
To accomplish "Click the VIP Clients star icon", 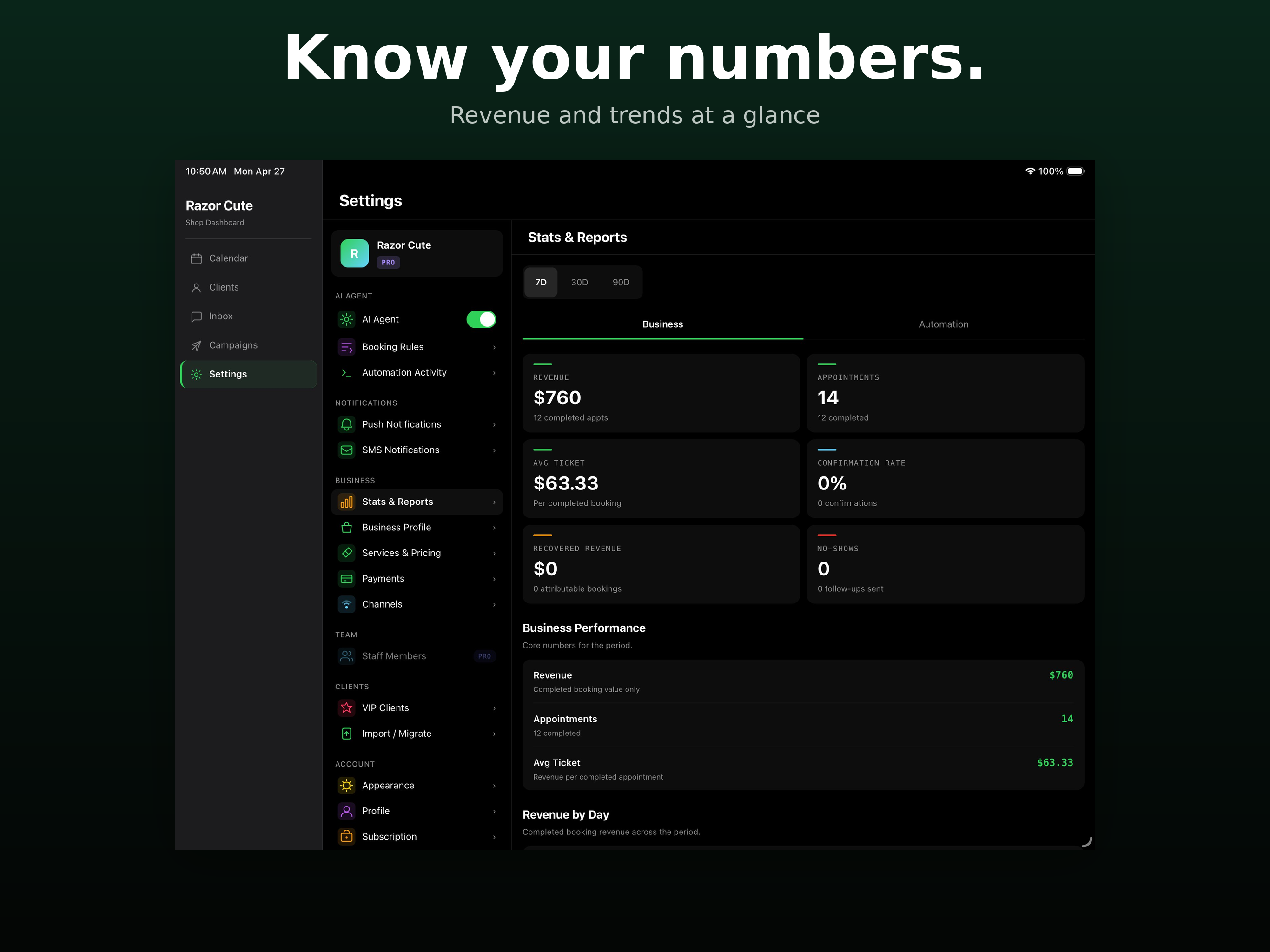I will point(347,708).
